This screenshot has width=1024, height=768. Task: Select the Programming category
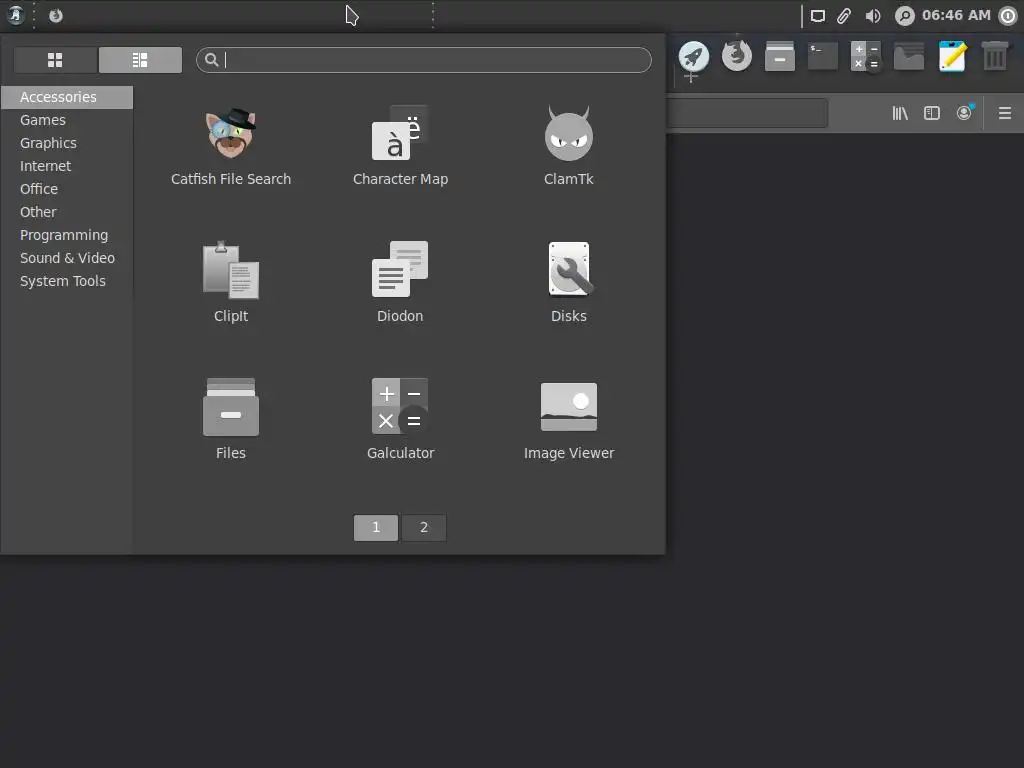tap(67, 235)
